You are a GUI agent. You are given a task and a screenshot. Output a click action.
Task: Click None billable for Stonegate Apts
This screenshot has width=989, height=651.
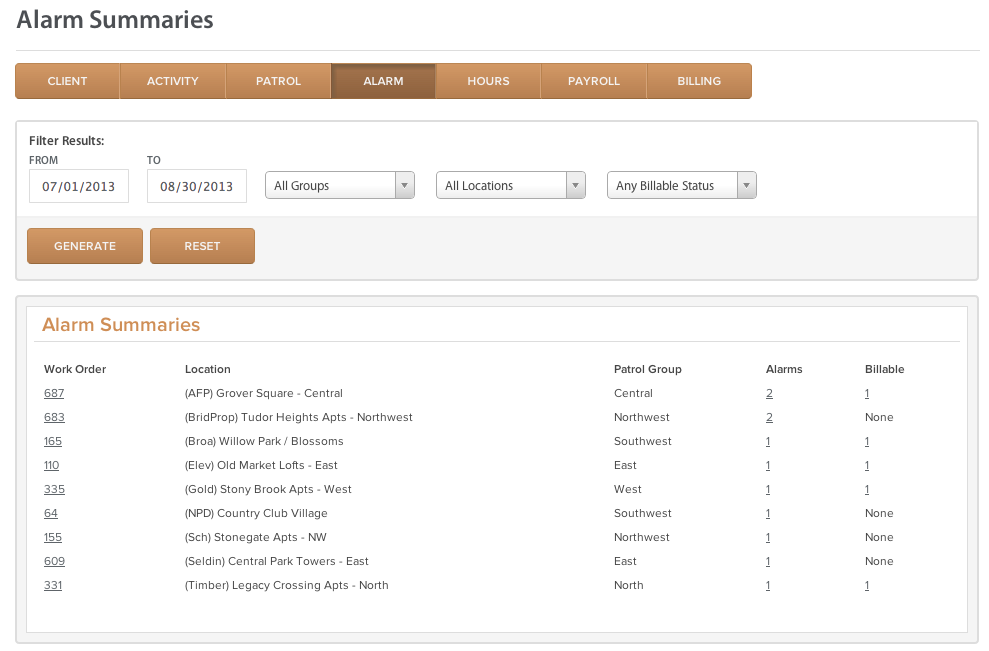tap(879, 537)
